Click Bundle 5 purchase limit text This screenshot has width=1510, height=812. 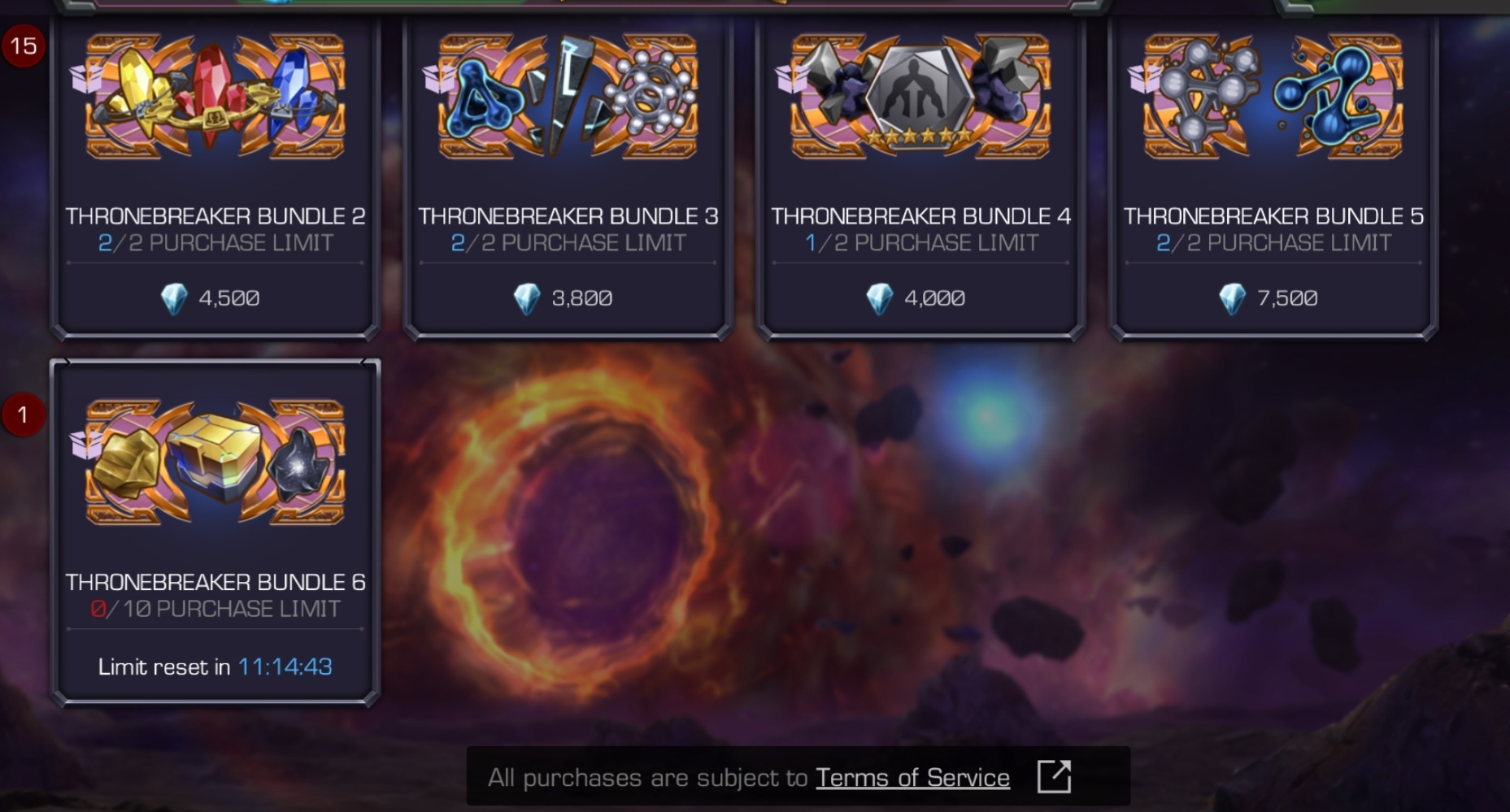click(1273, 243)
